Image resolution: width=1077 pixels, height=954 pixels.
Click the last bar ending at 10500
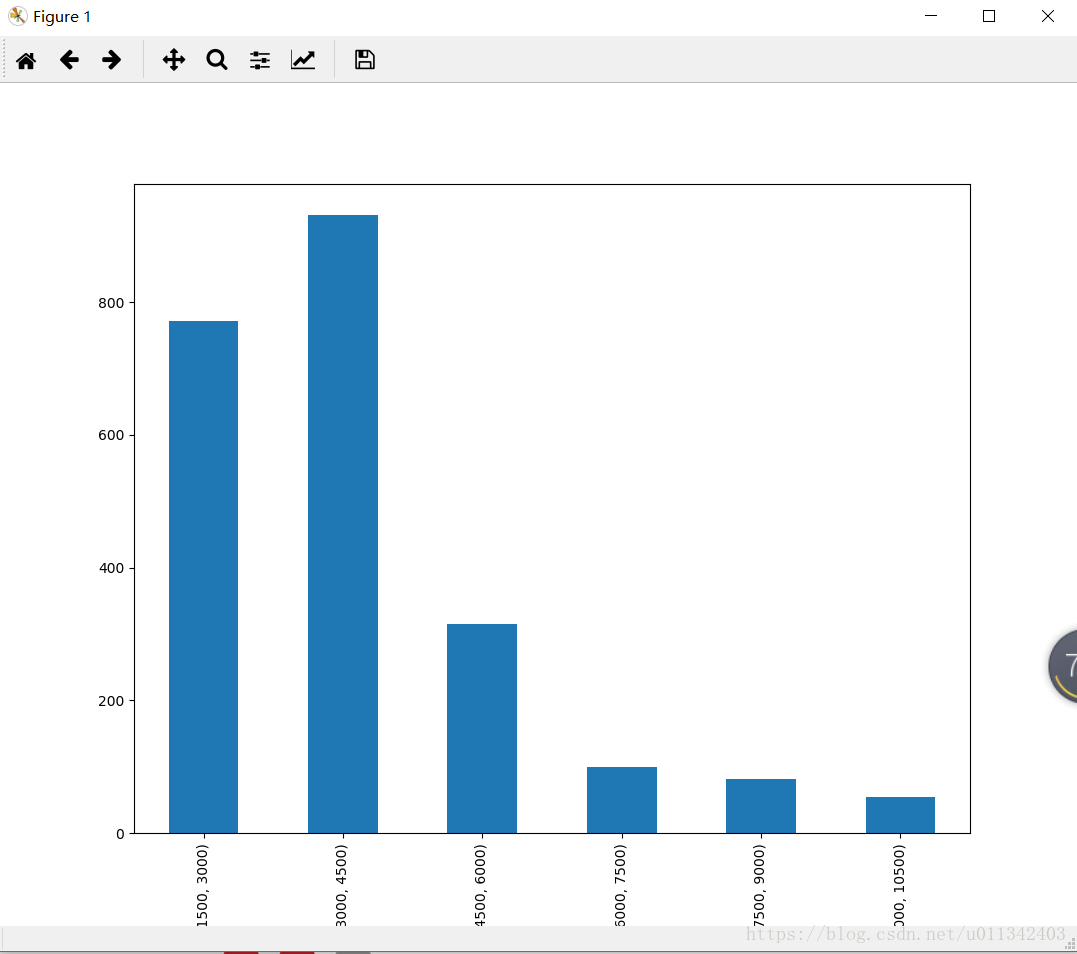coord(900,815)
